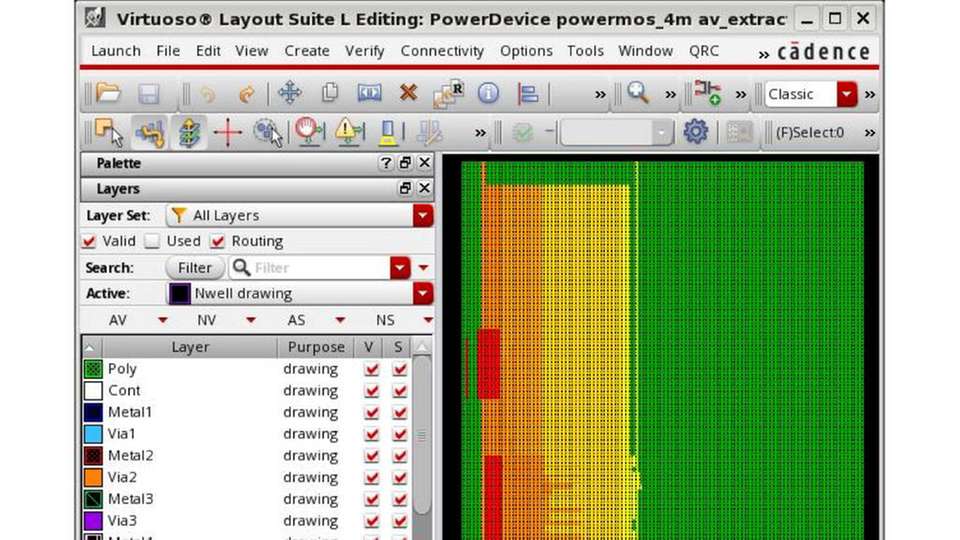Click the stop-hand DRD enforce icon
960x540 pixels.
[x=309, y=132]
